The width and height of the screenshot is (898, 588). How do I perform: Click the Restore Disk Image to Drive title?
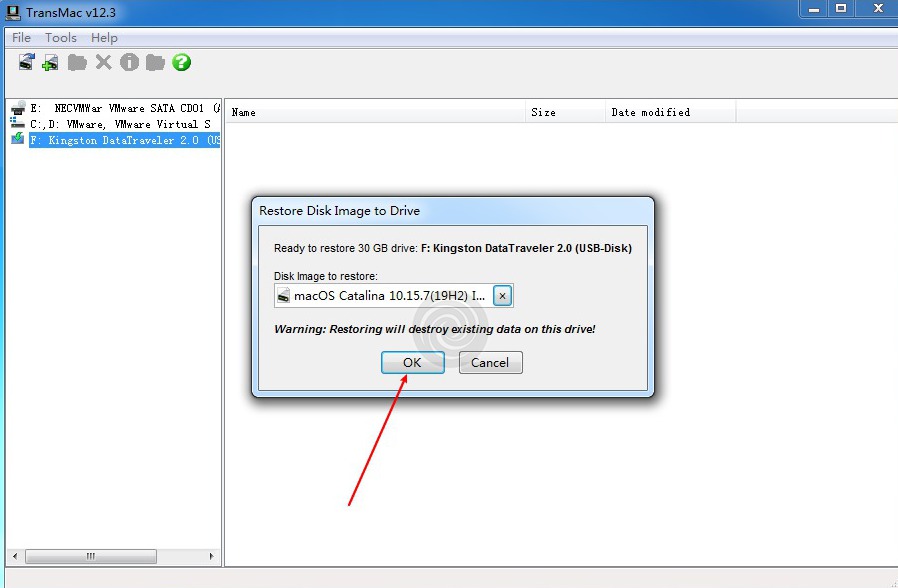(x=340, y=211)
